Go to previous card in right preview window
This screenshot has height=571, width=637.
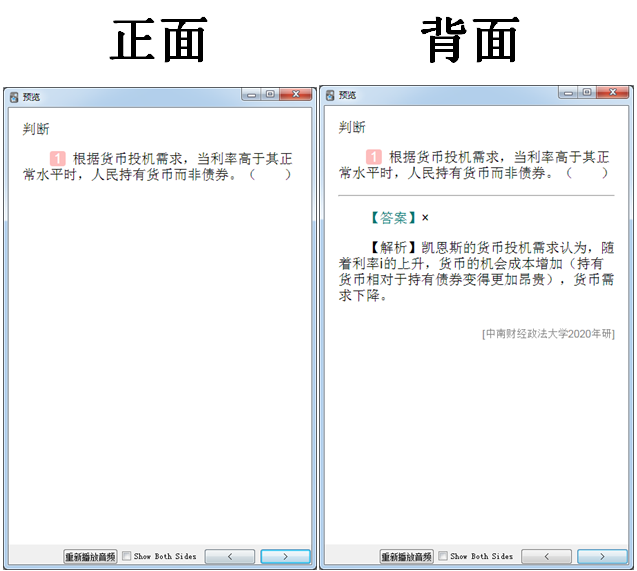click(x=546, y=556)
